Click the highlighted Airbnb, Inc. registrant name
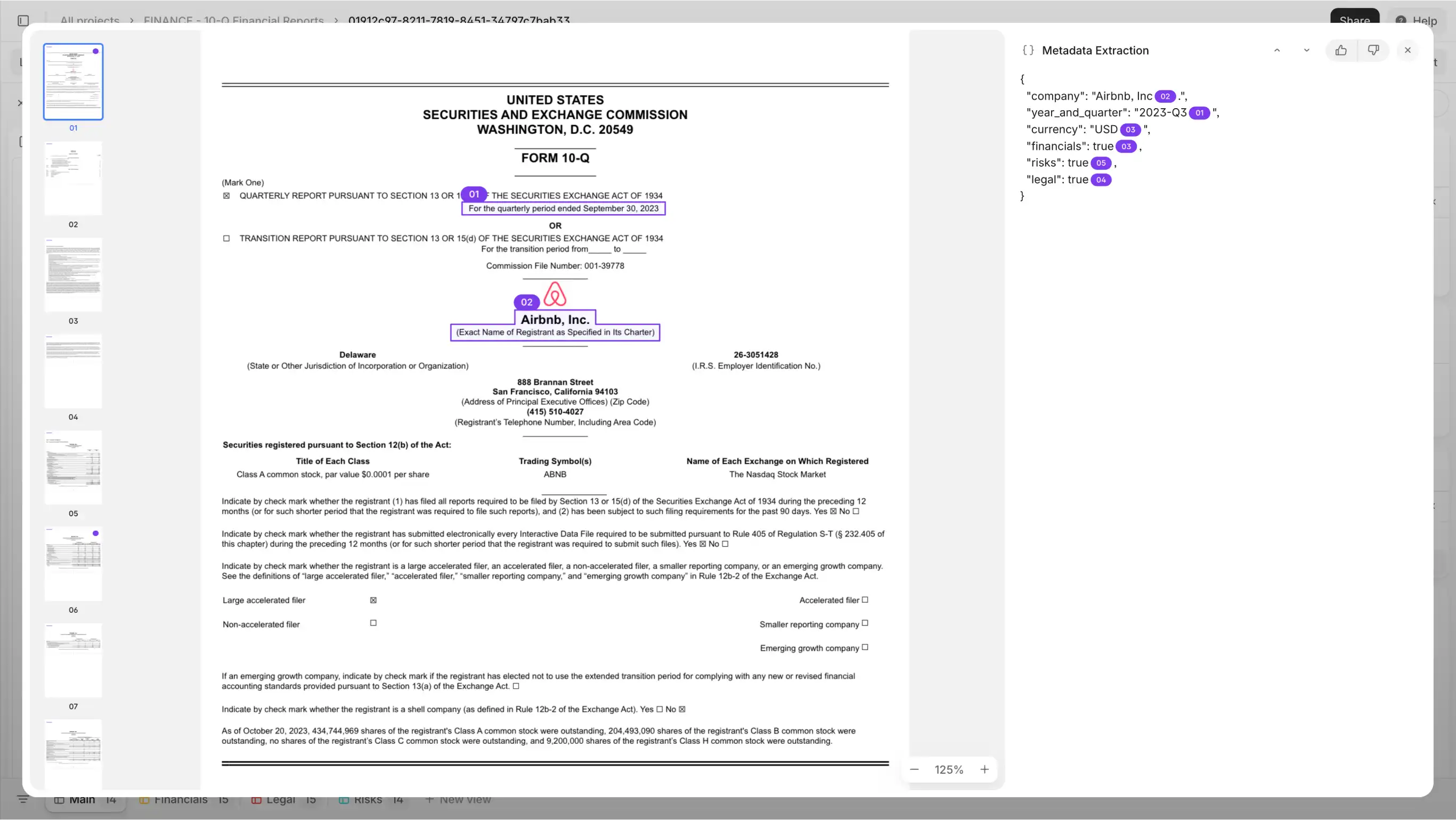 point(555,319)
